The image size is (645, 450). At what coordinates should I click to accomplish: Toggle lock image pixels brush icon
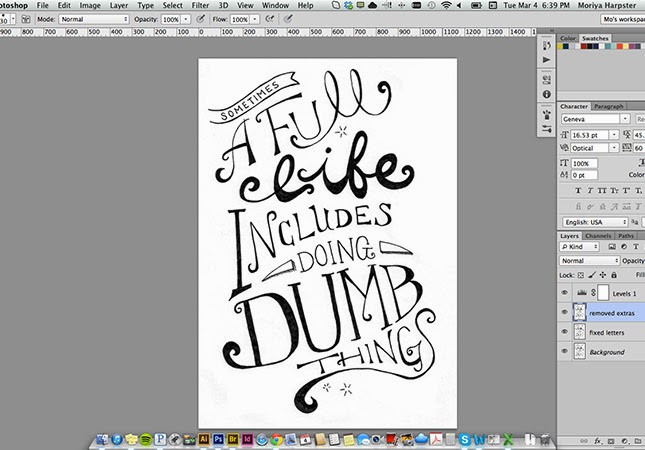[592, 275]
